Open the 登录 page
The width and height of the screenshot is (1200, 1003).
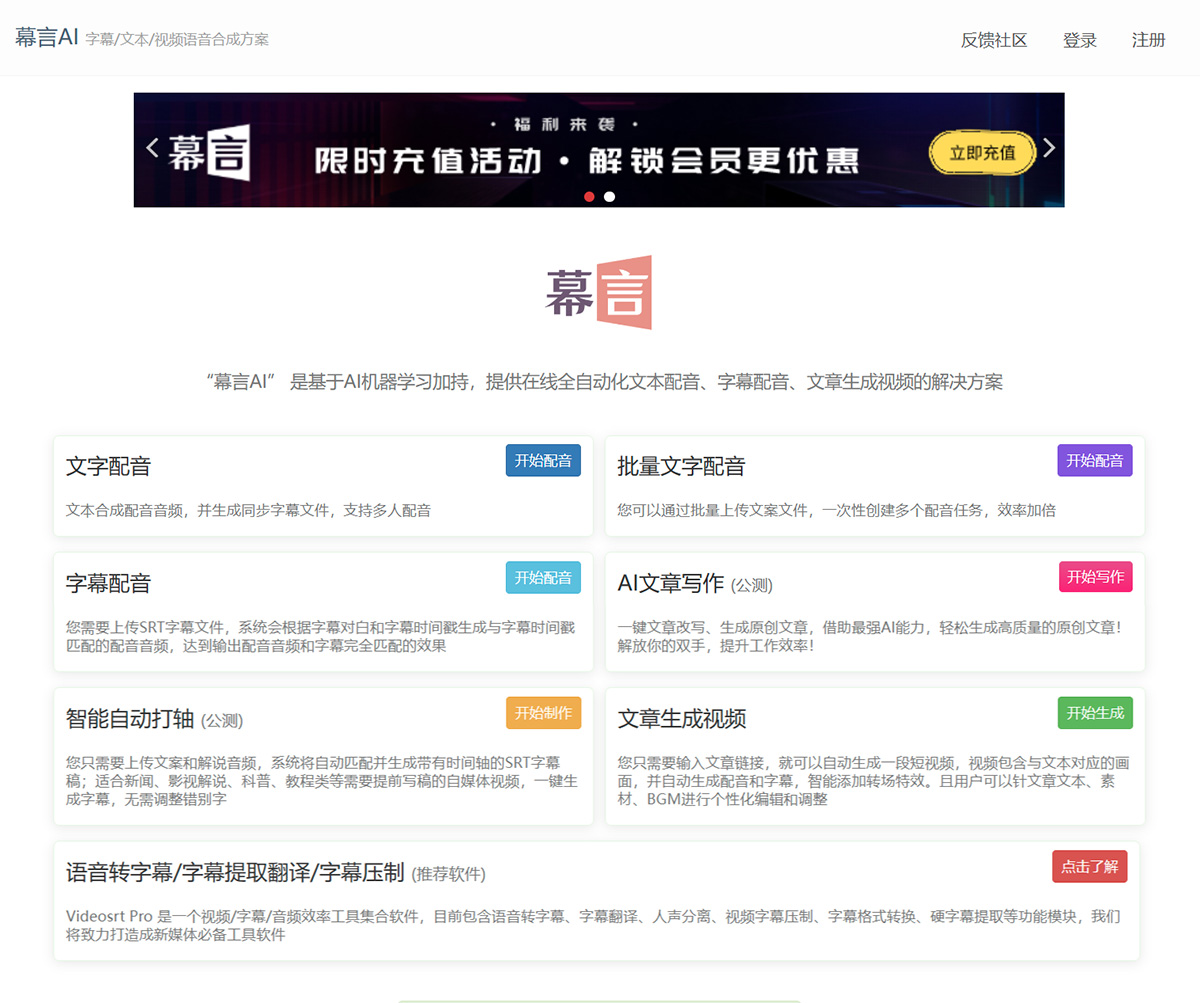click(1080, 40)
